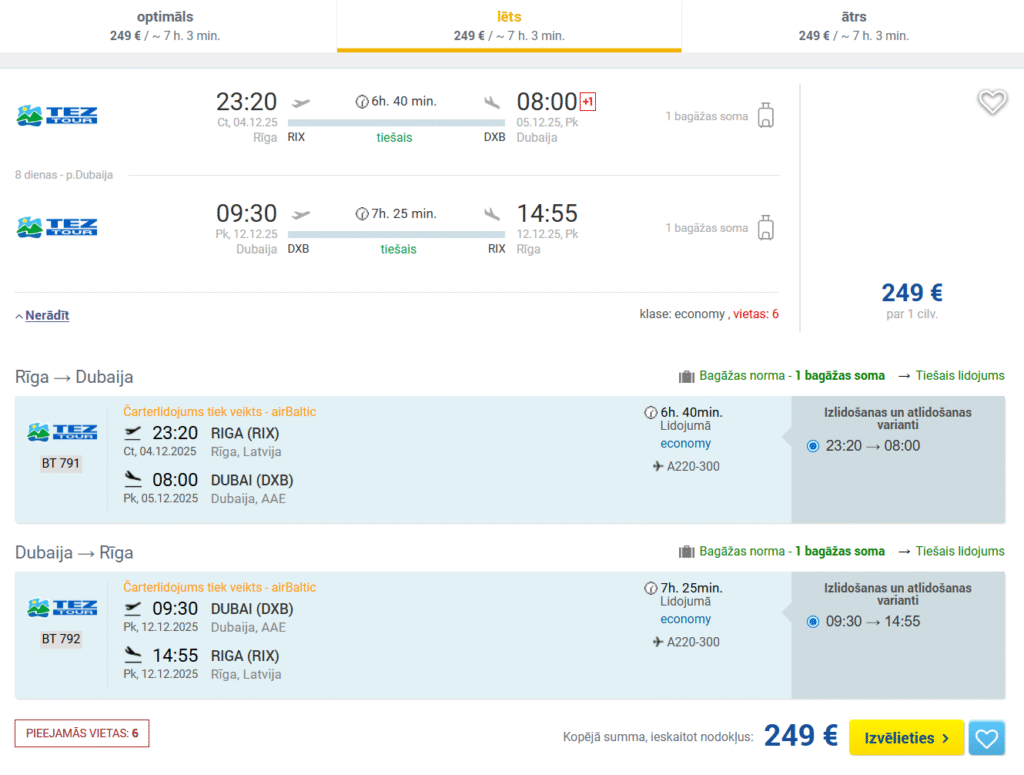Click the blue heart button near Izvēlieties
1024x775 pixels.
[986, 738]
